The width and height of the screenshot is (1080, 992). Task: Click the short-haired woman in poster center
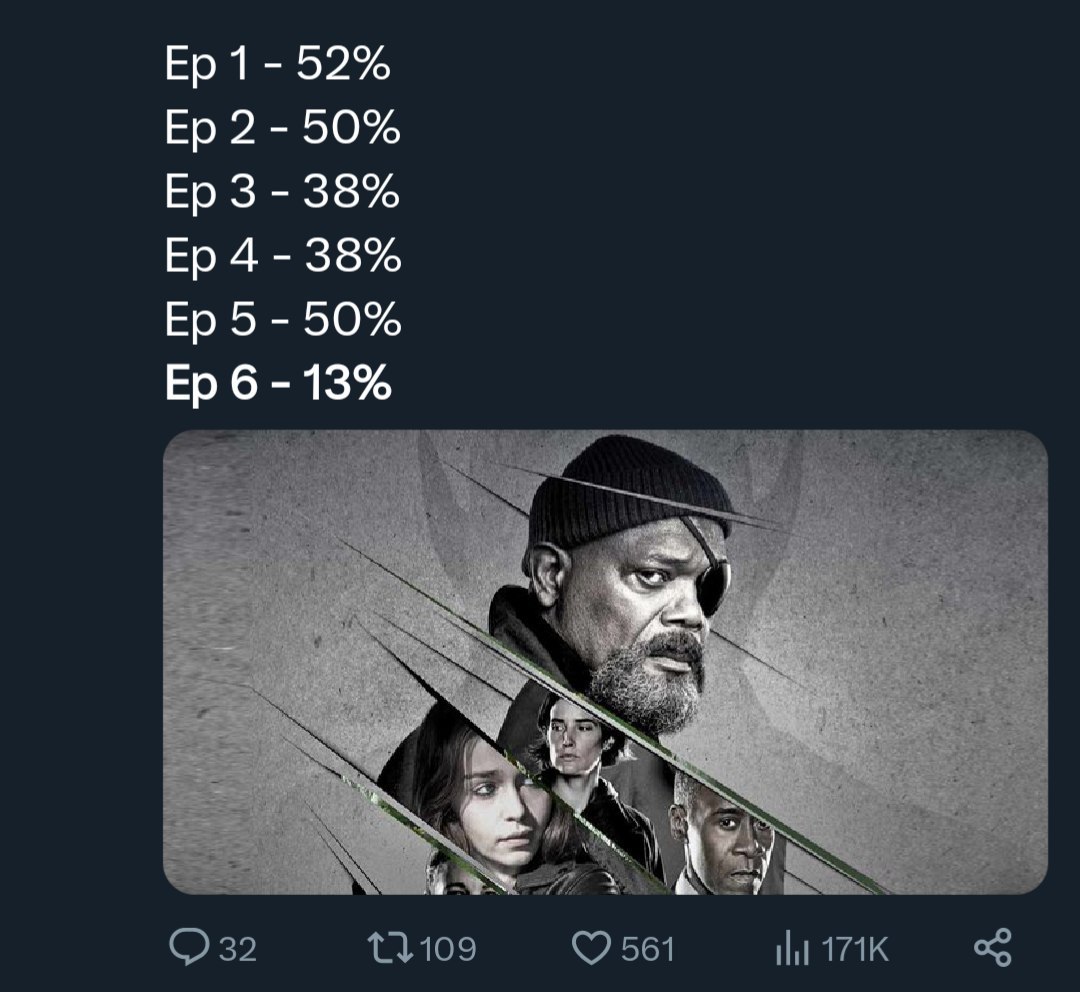[585, 765]
